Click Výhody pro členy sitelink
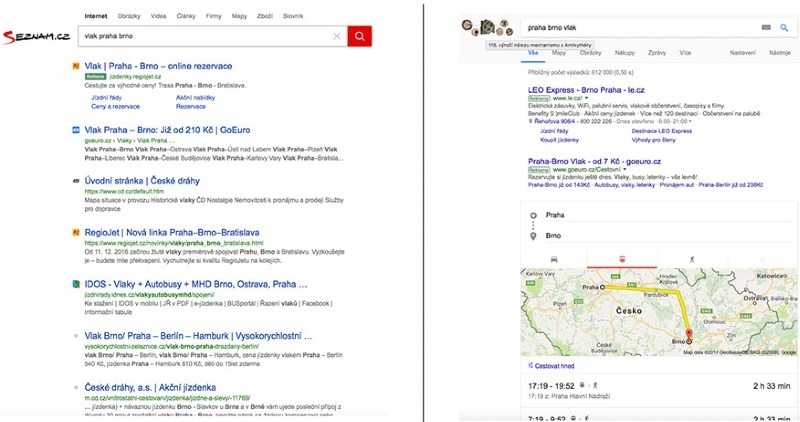 tap(654, 140)
